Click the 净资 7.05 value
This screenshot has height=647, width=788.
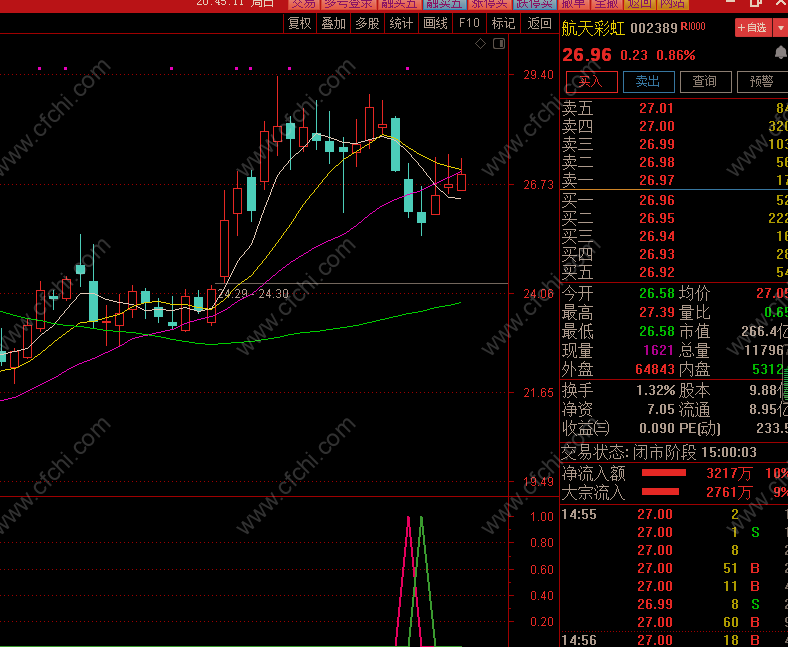661,410
